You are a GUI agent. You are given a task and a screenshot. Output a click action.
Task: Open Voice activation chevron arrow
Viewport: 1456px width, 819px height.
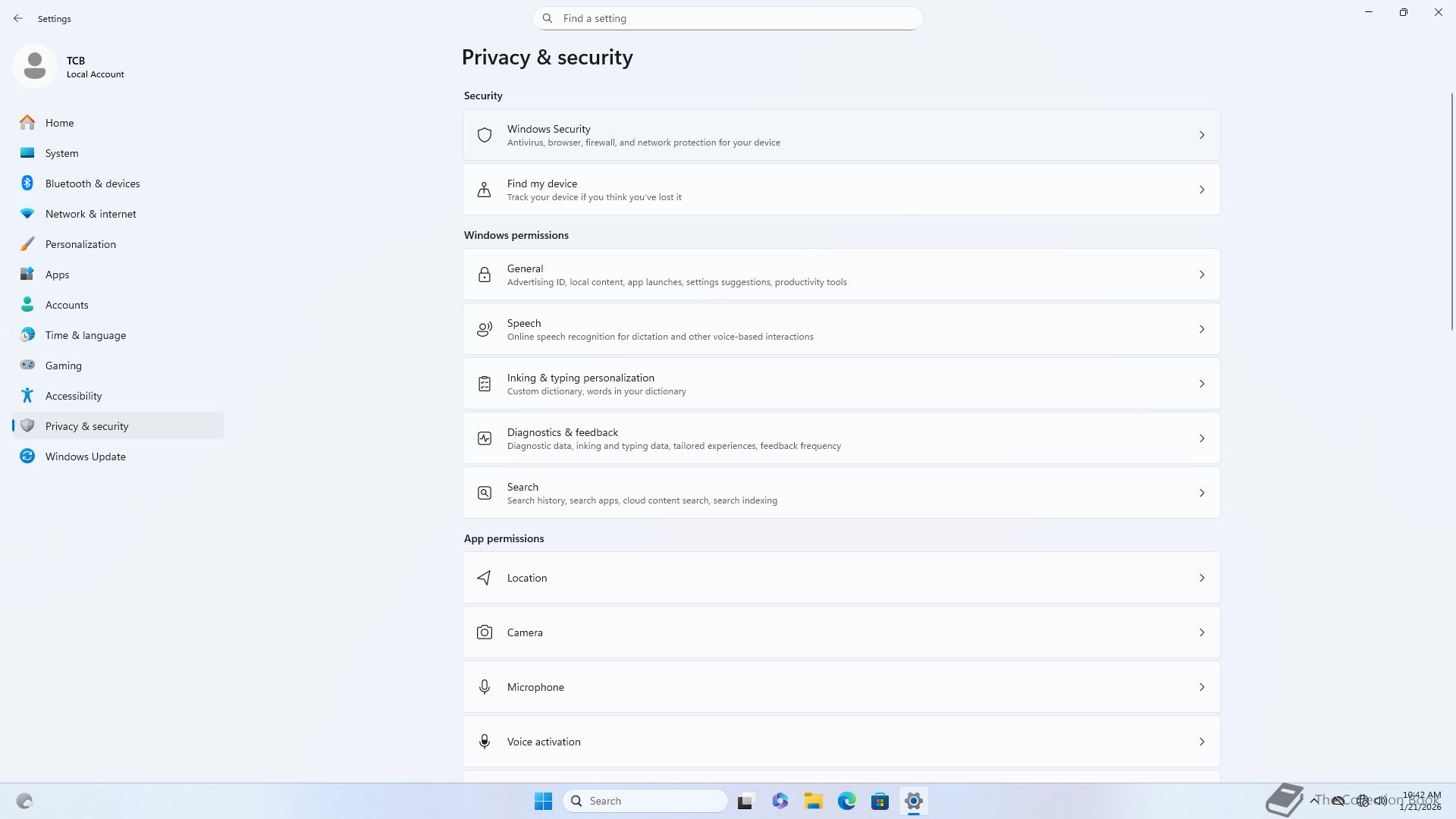coord(1201,742)
